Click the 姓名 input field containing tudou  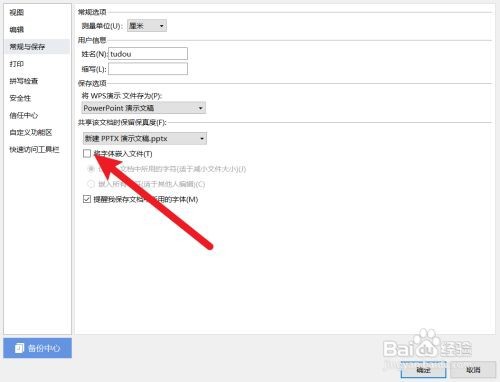coord(148,54)
